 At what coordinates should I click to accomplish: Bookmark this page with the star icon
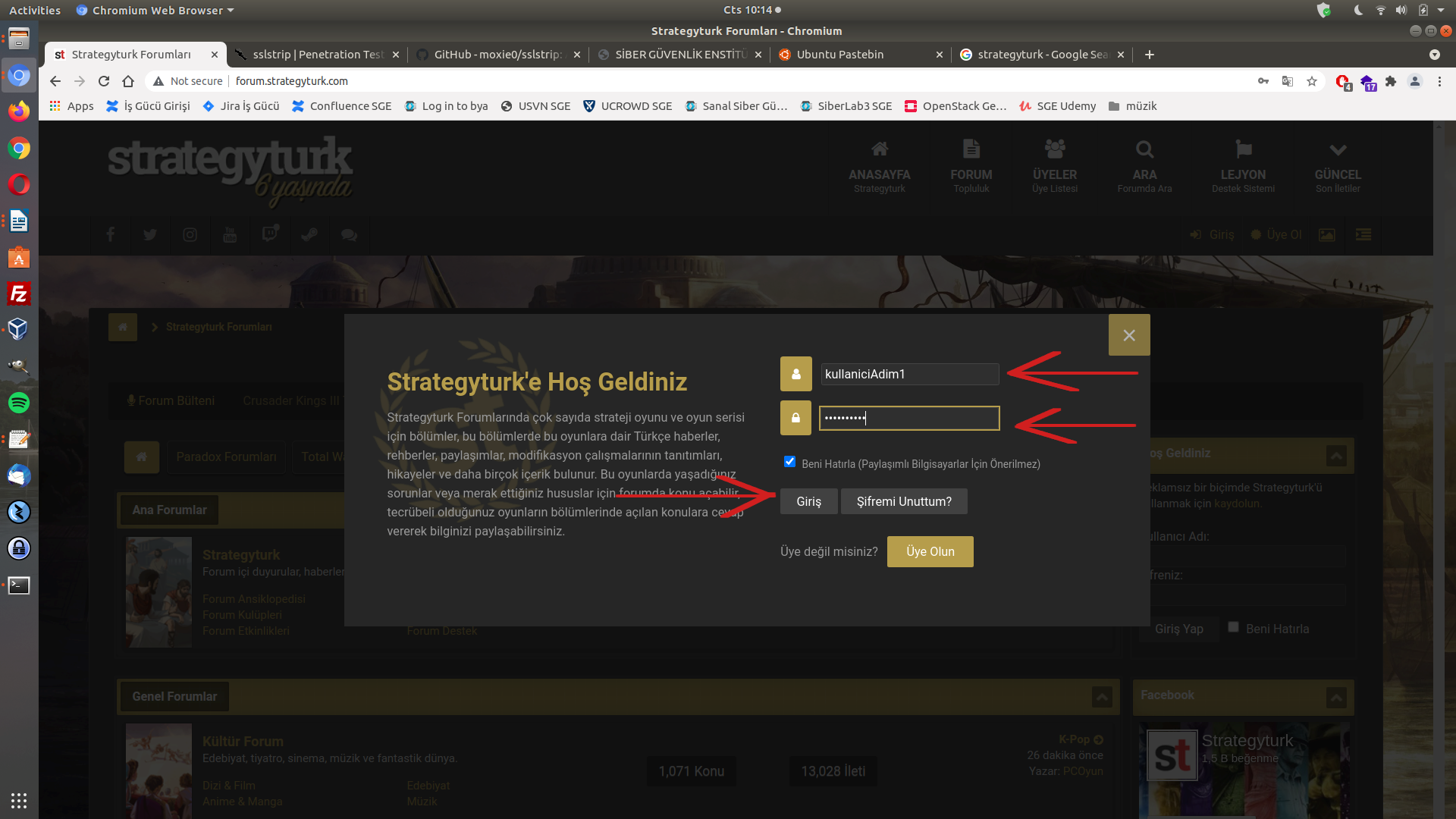coord(1312,81)
